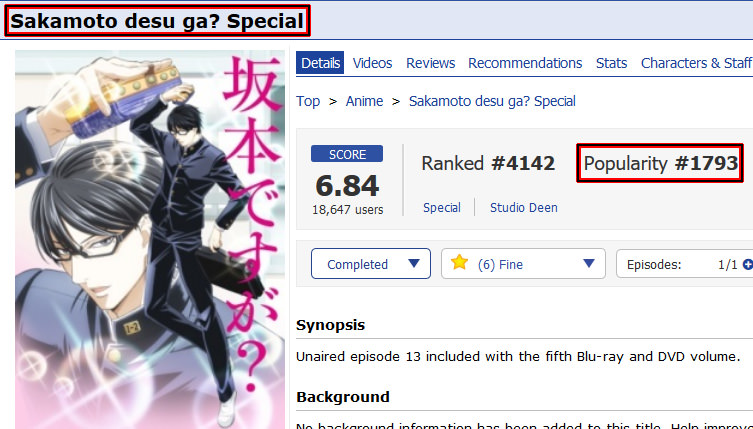Viewport: 753px width, 429px height.
Task: Open the Sakamoto anime cover image
Action: (150, 239)
